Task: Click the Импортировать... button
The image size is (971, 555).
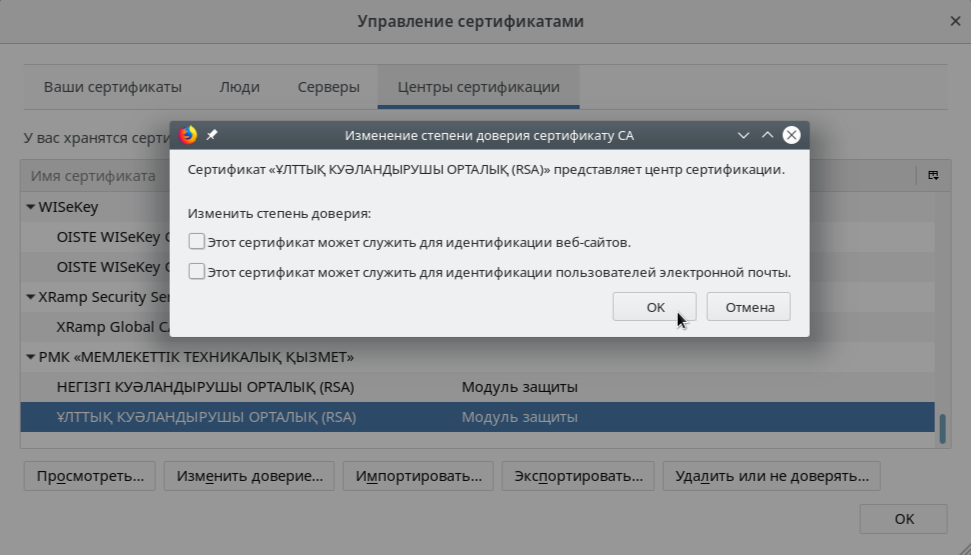Action: [418, 476]
